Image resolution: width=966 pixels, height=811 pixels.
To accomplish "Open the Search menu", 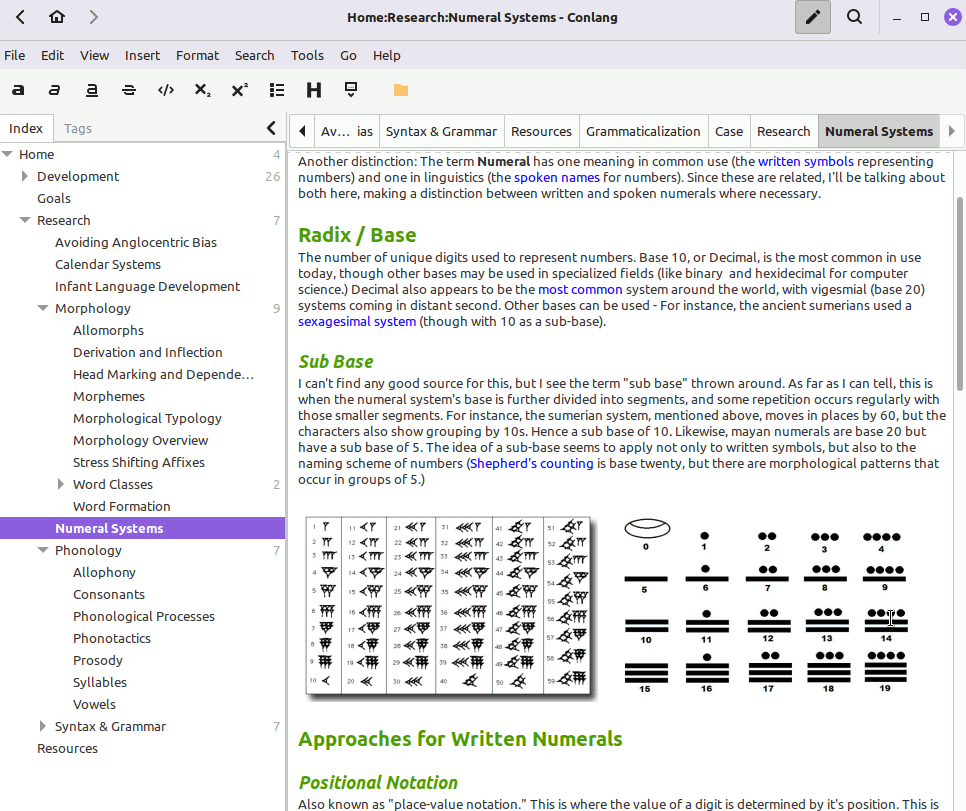I will (x=254, y=55).
